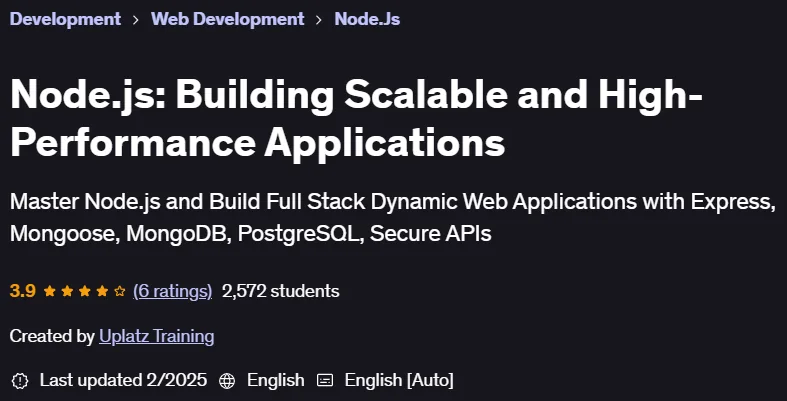Click the 3.9 rating score

tap(23, 291)
